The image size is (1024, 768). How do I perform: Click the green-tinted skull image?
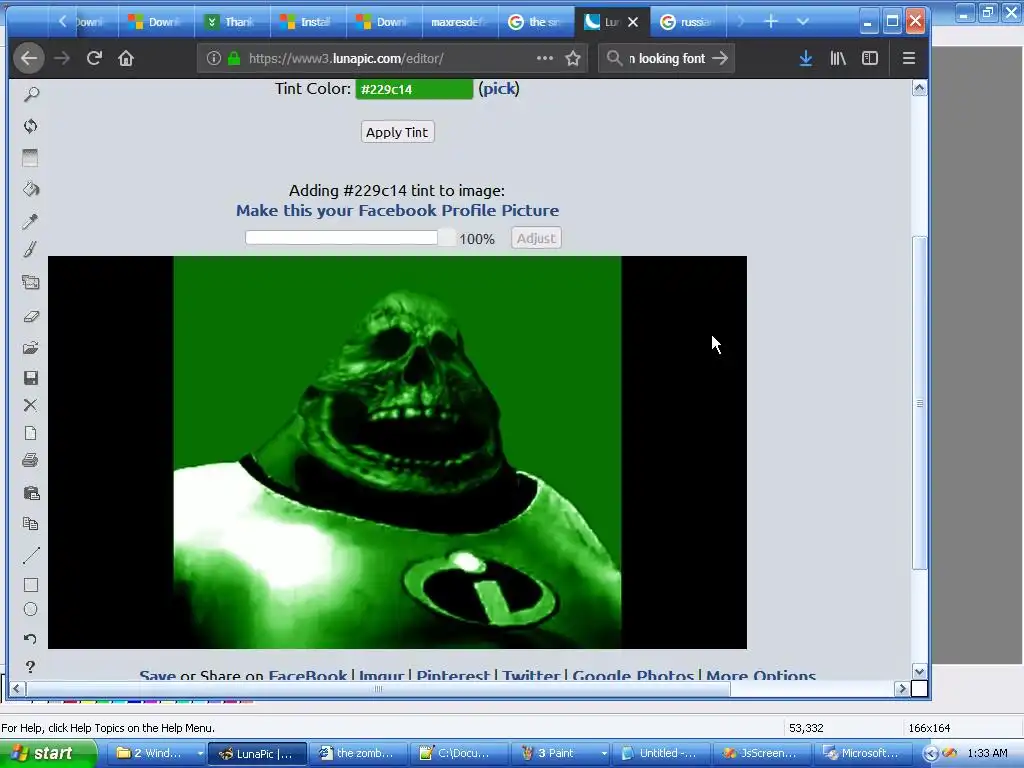pos(397,453)
